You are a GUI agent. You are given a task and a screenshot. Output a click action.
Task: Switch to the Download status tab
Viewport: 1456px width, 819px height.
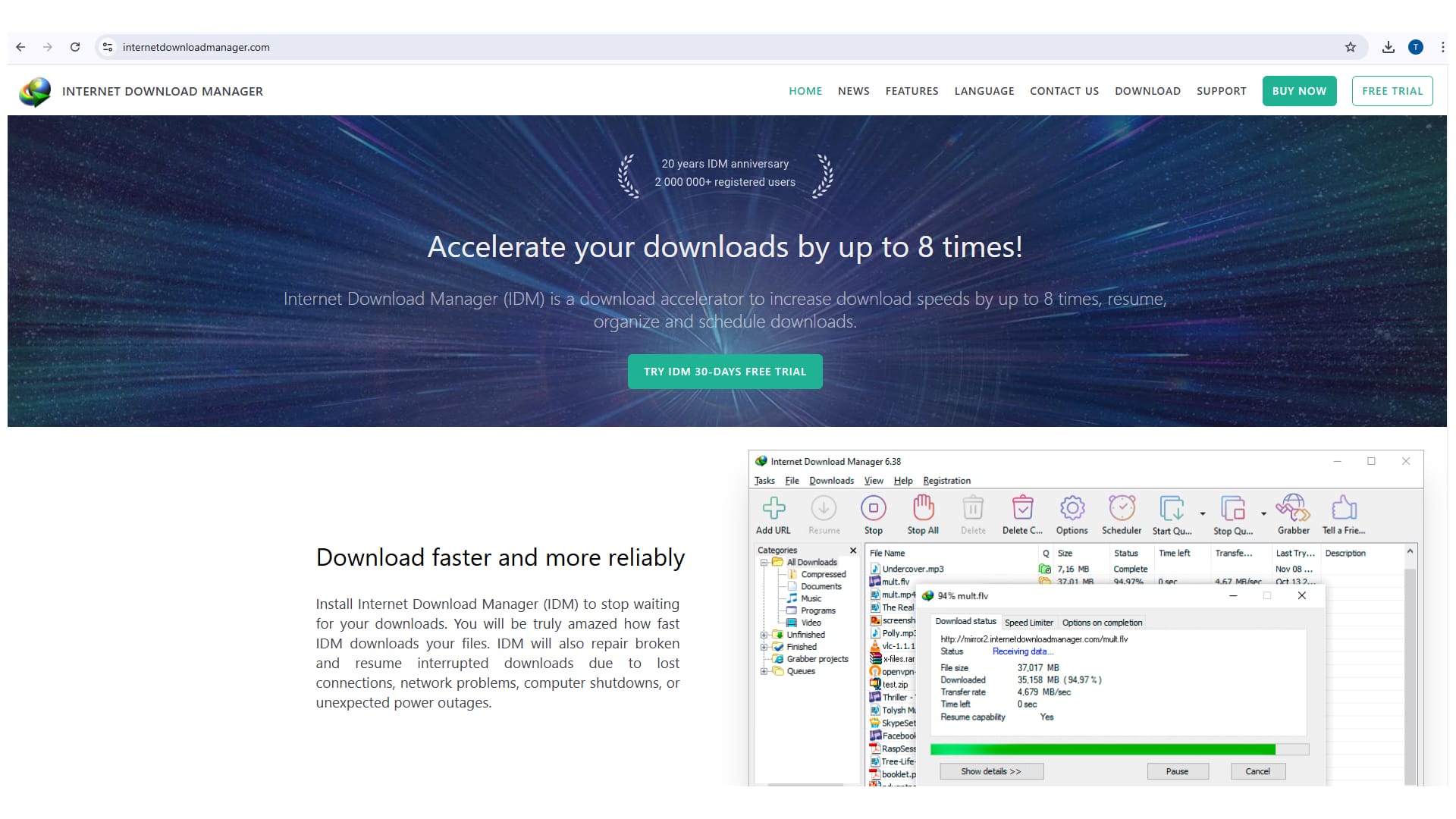(x=965, y=621)
